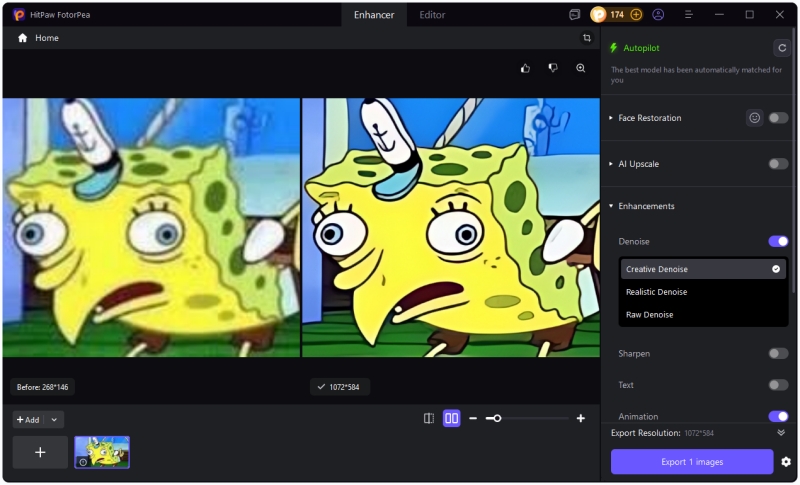
Task: Select Creative Denoise option
Action: [703, 269]
